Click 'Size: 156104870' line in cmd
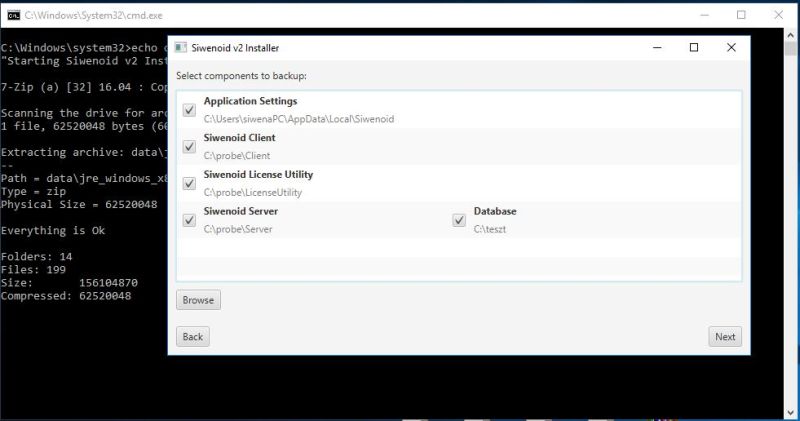Image resolution: width=800 pixels, height=421 pixels. pyautogui.click(x=69, y=283)
